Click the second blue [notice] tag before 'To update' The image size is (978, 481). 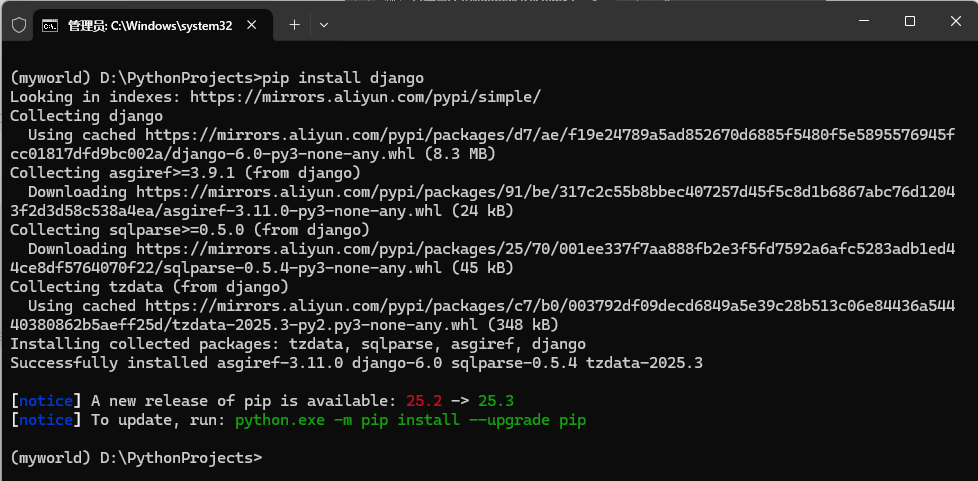tap(46, 420)
